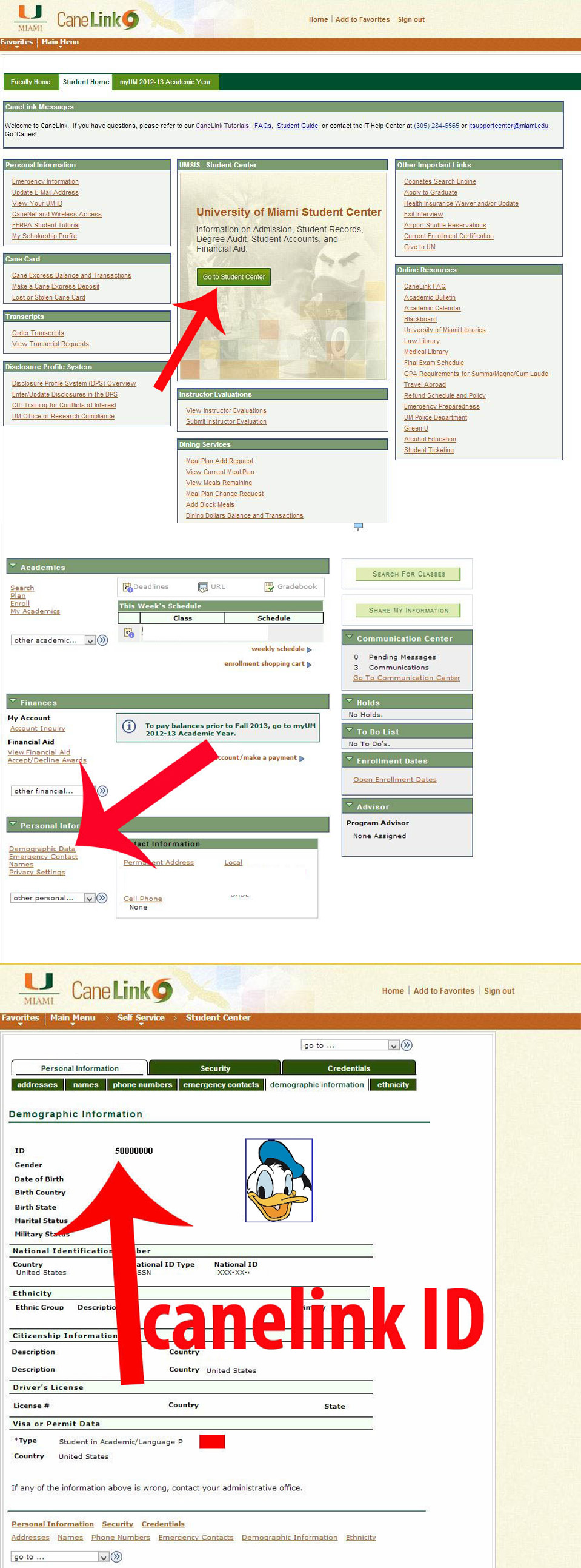Click the Deadlines calendar icon
The height and width of the screenshot is (1568, 581).
128,587
